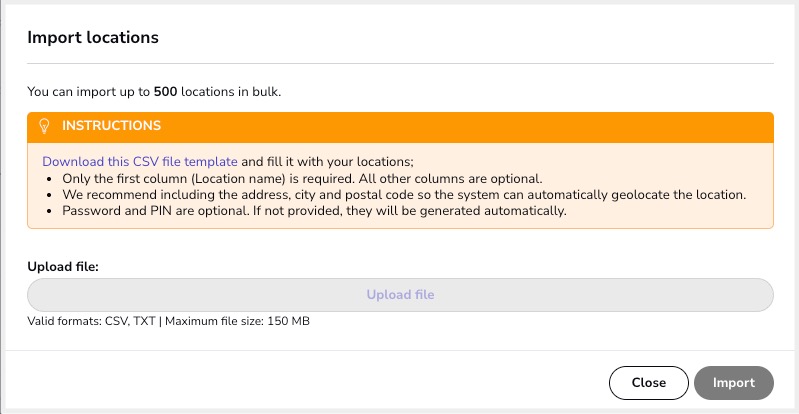Viewport: 799px width, 414px height.
Task: Click the orange instructions header bar
Action: point(400,127)
